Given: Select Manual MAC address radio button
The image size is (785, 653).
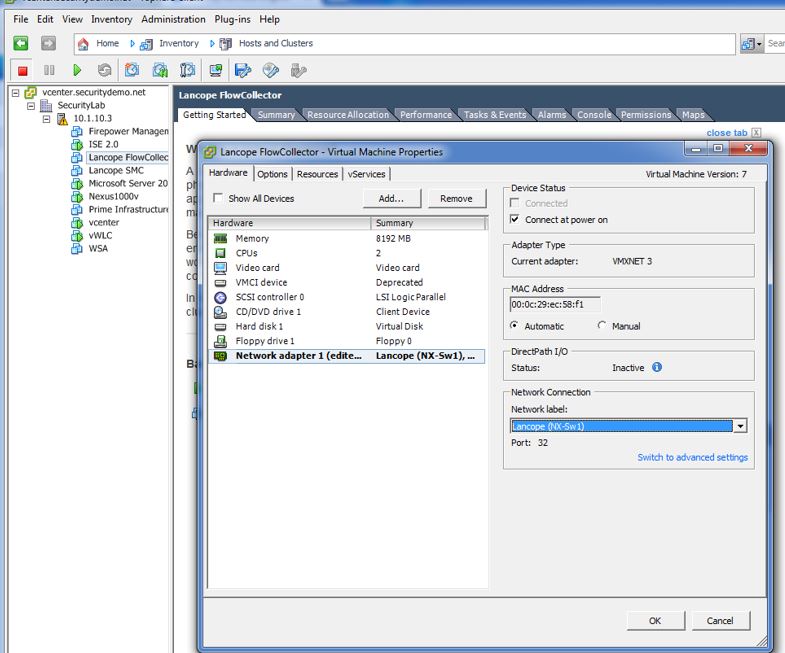Looking at the screenshot, I should point(601,325).
